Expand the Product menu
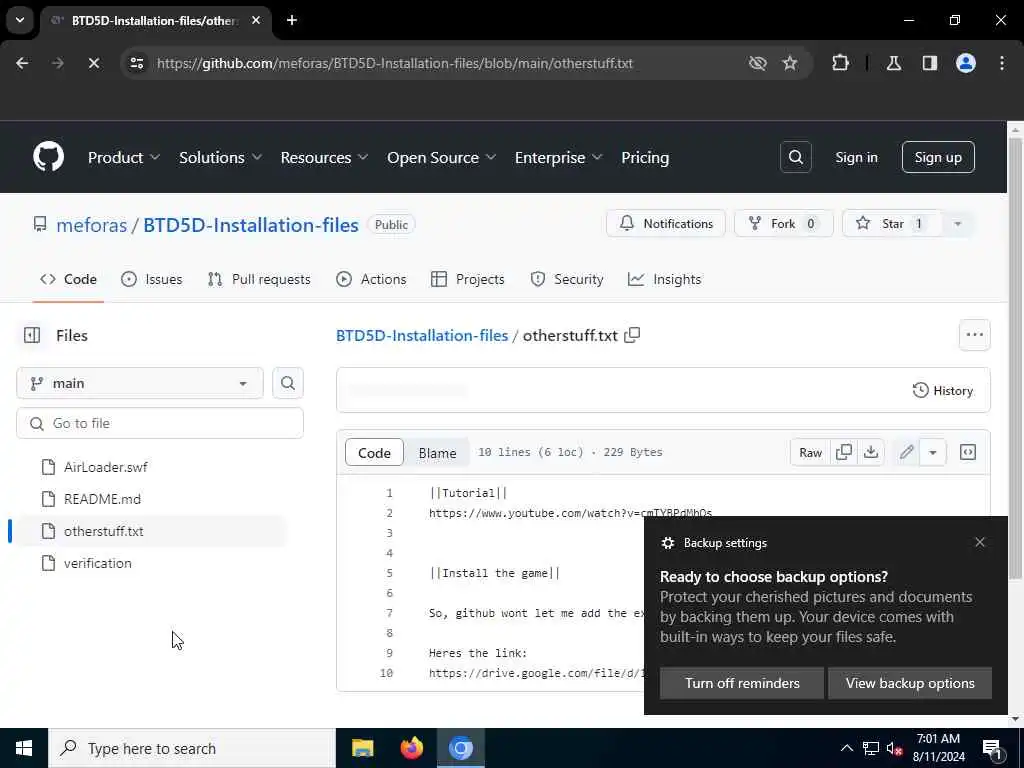Image resolution: width=1024 pixels, height=768 pixels. [x=123, y=157]
